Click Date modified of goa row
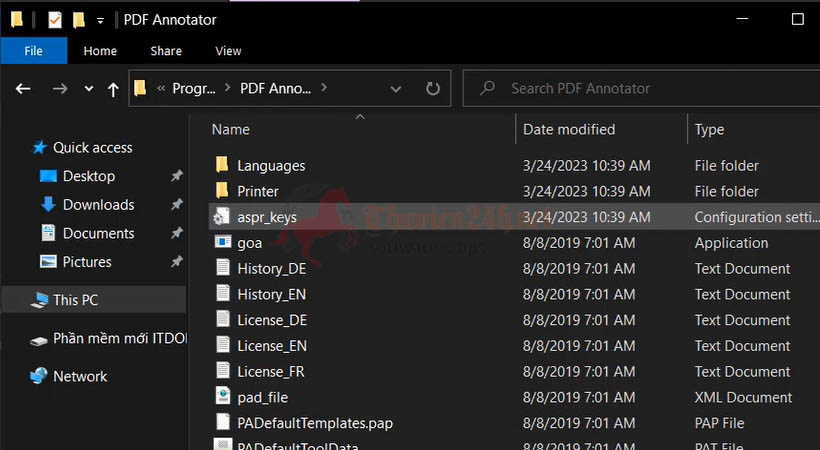The image size is (820, 450). coord(579,243)
